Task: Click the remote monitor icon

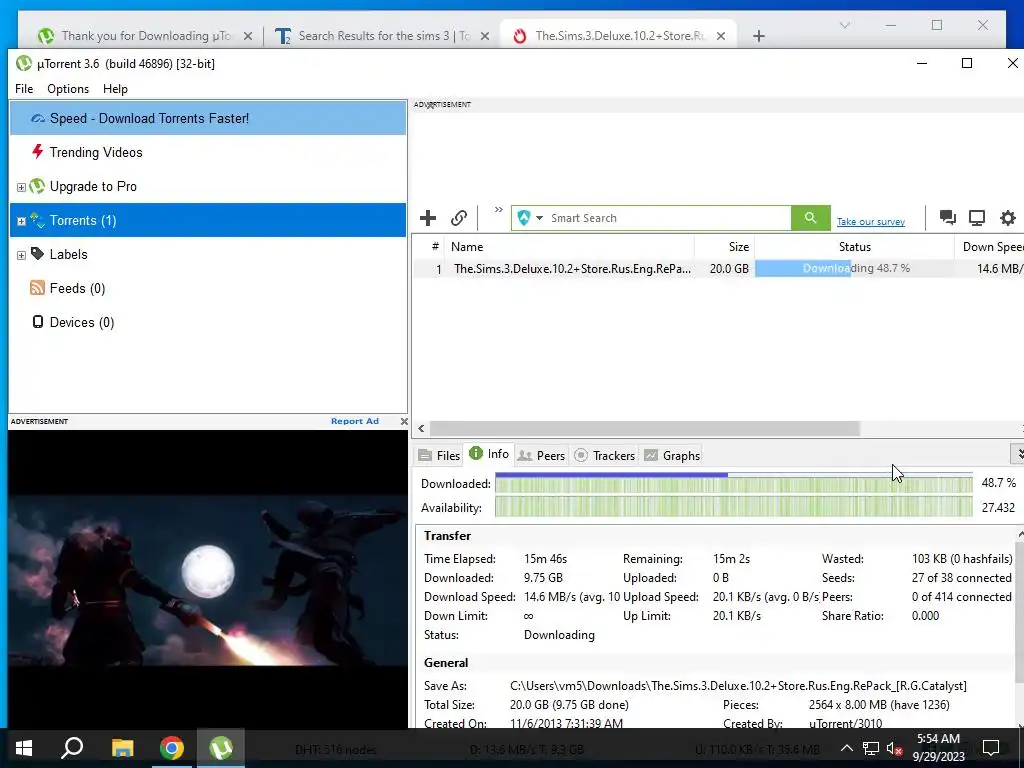Action: pos(977,217)
